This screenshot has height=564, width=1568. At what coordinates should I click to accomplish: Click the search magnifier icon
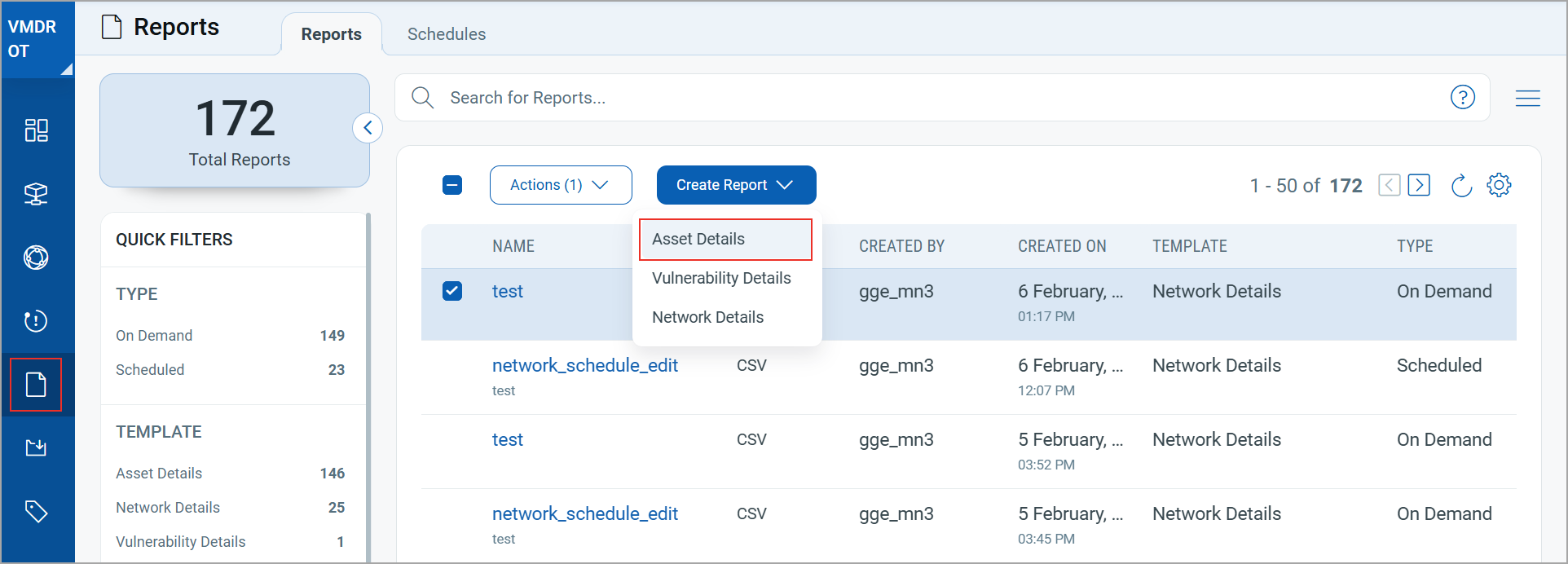[x=422, y=98]
